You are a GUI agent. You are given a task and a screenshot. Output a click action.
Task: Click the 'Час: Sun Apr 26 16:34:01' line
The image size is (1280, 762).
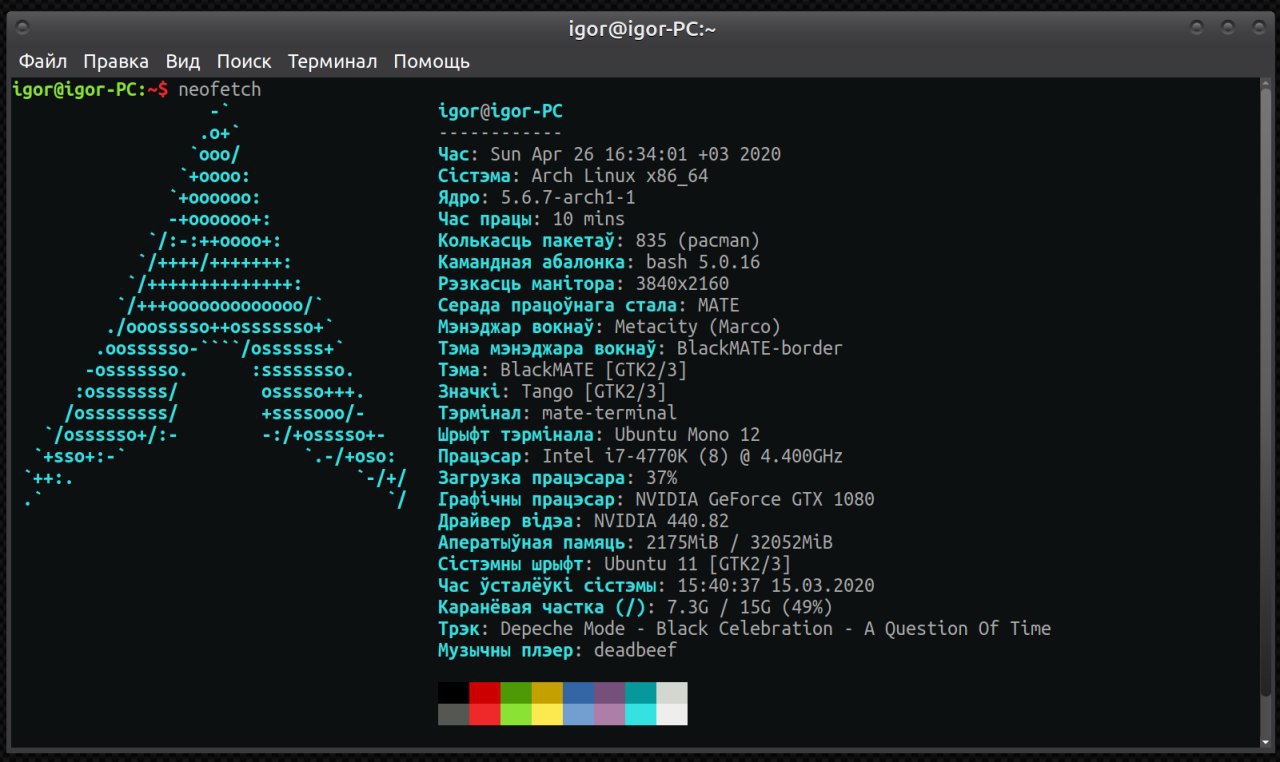point(609,154)
